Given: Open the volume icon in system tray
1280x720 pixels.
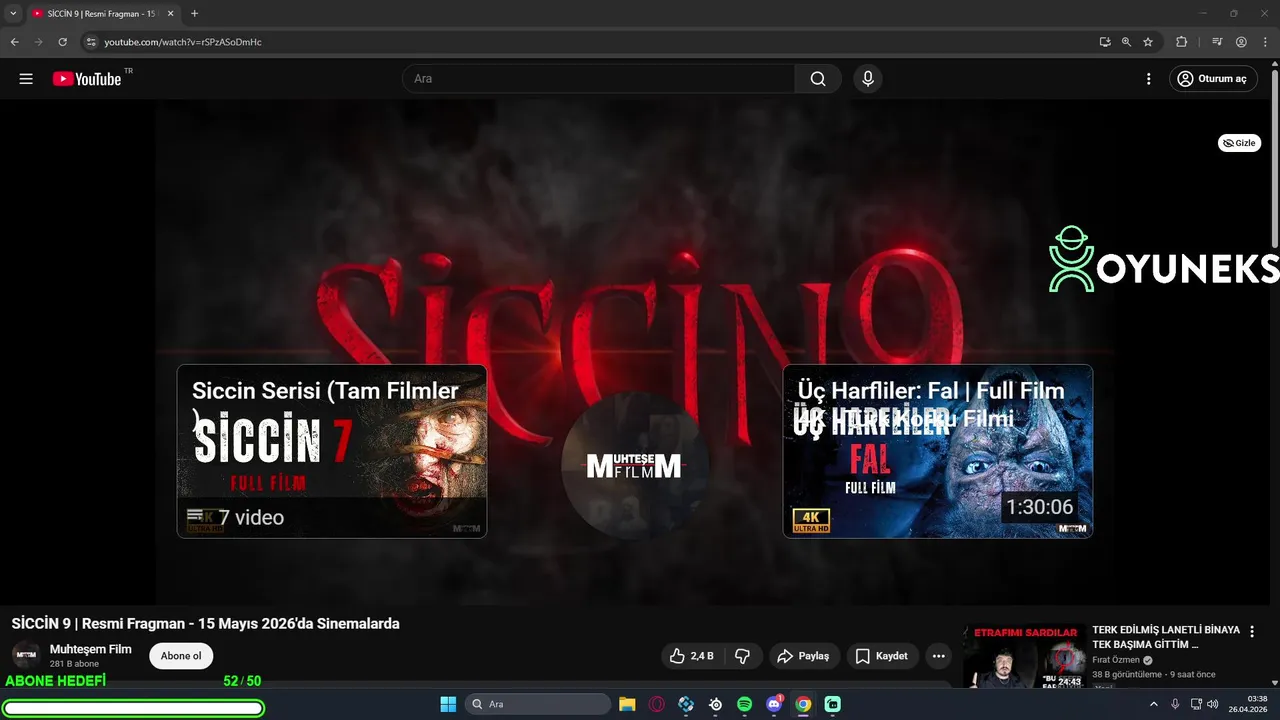Looking at the screenshot, I should pos(1213,704).
